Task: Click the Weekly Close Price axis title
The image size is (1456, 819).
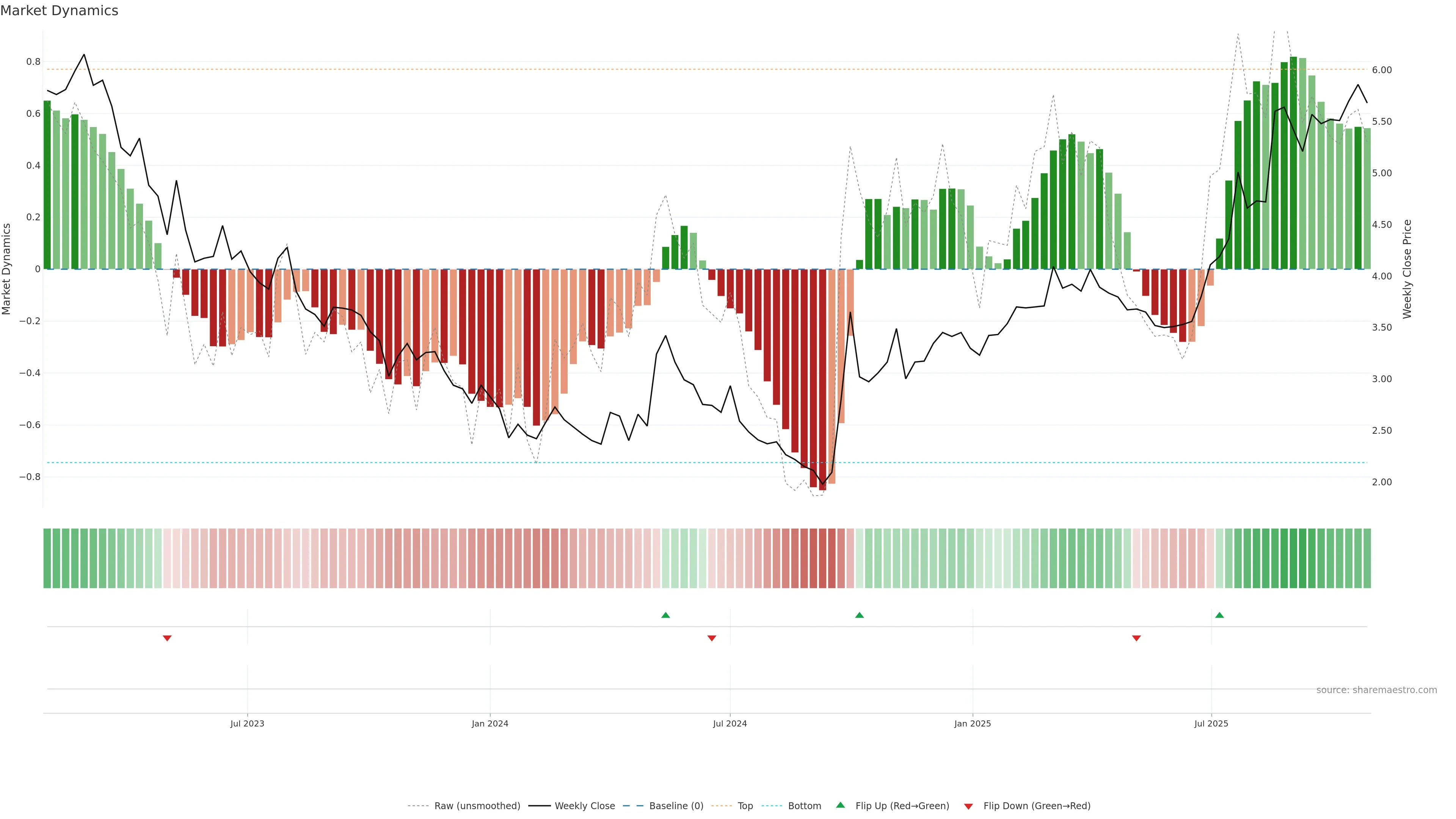Action: point(1407,269)
